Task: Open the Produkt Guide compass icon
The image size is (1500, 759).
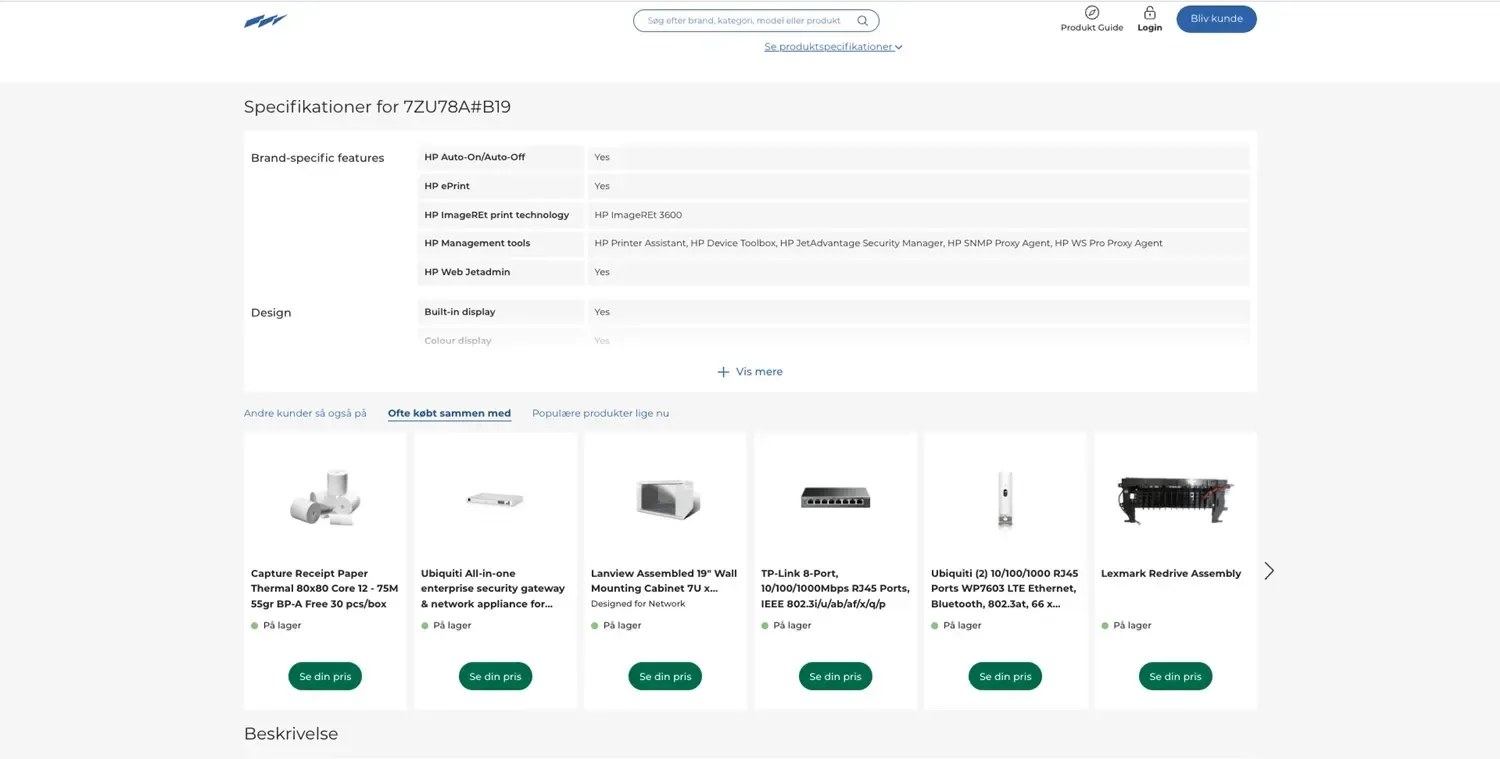Action: [1092, 13]
